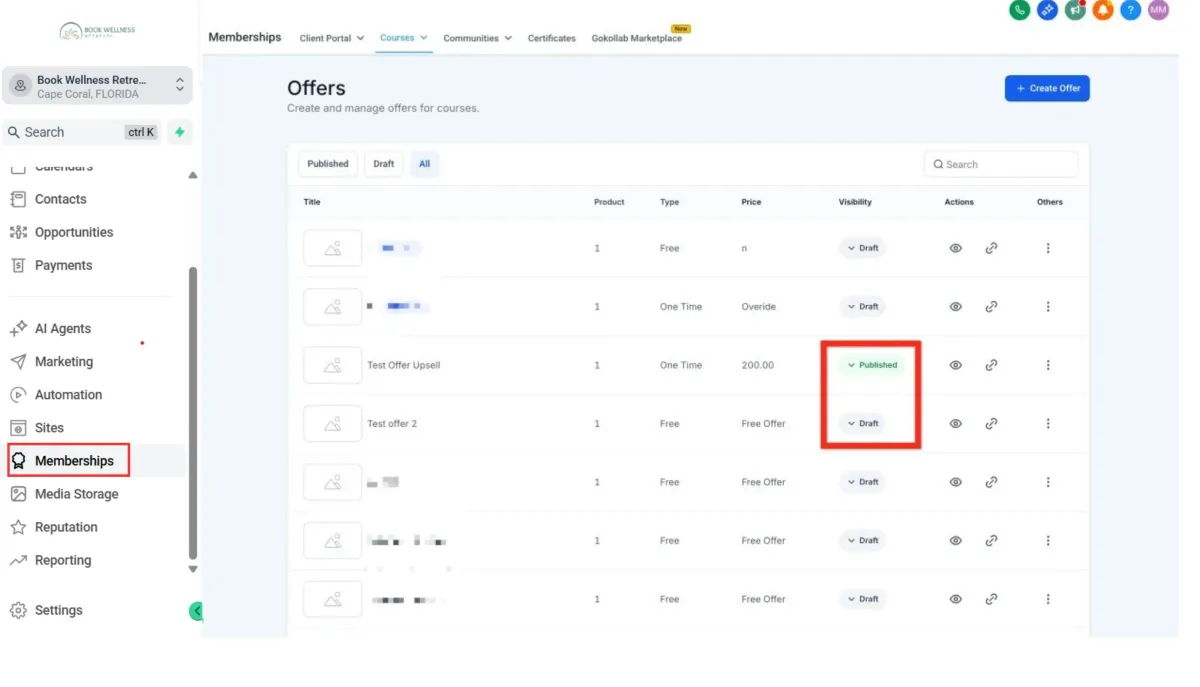
Task: Open Contacts in the sidebar
Action: 61,199
